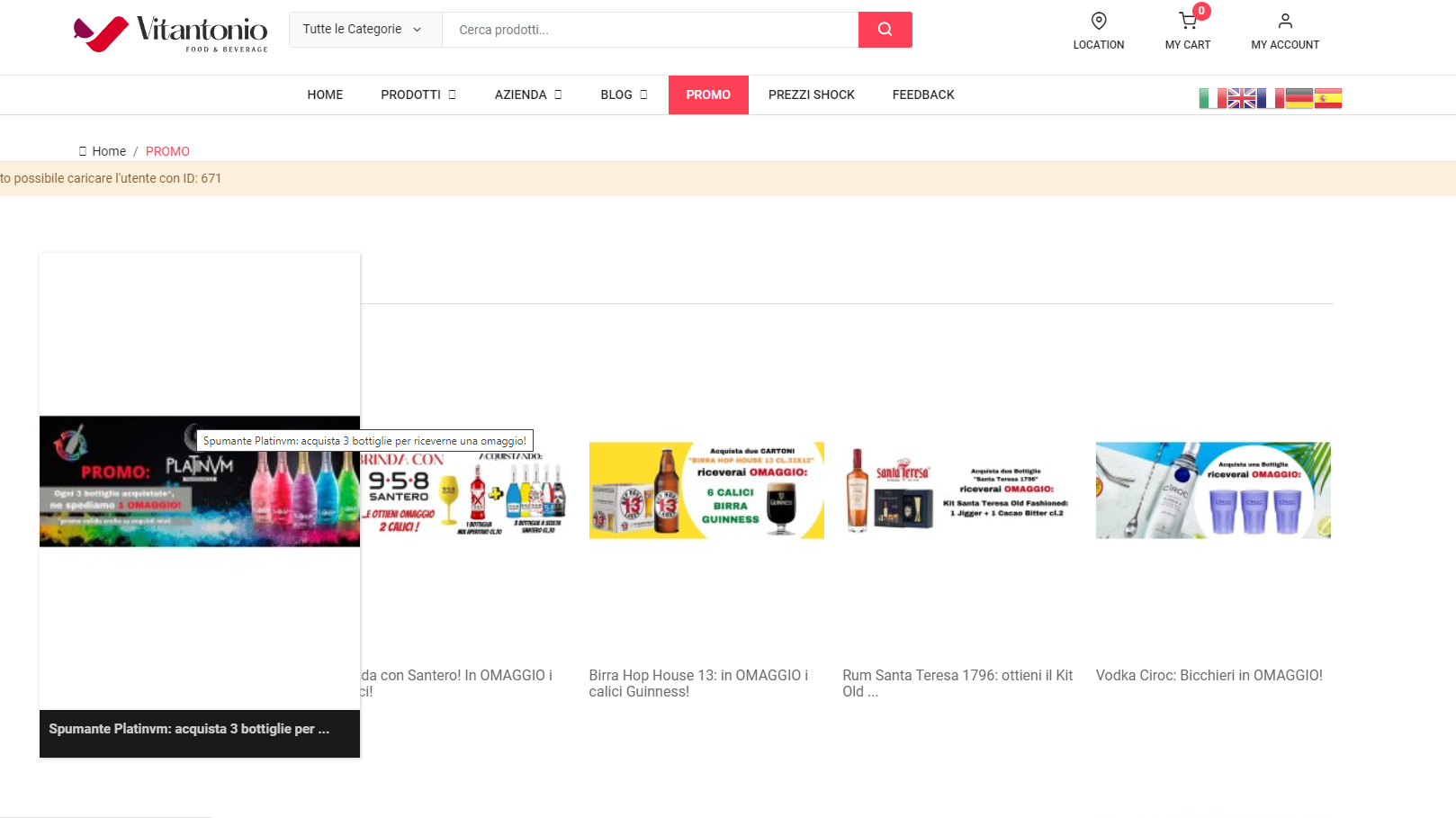
Task: Click the Home breadcrumb link
Action: tap(109, 151)
